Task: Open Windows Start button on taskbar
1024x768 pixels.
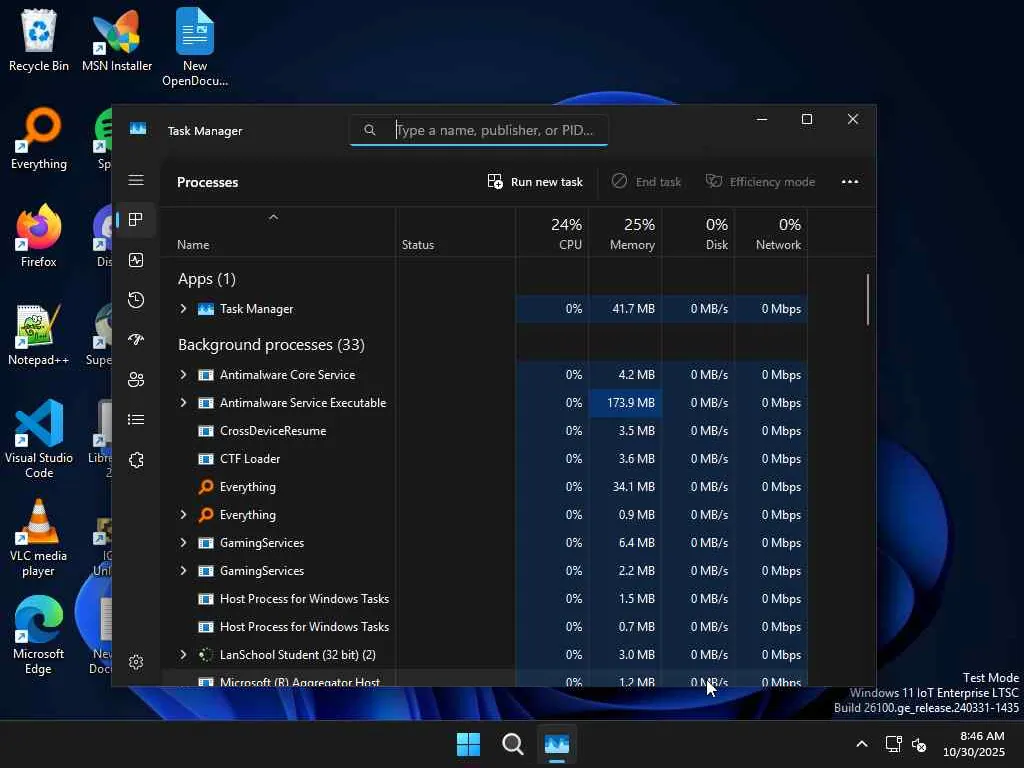Action: tap(468, 744)
